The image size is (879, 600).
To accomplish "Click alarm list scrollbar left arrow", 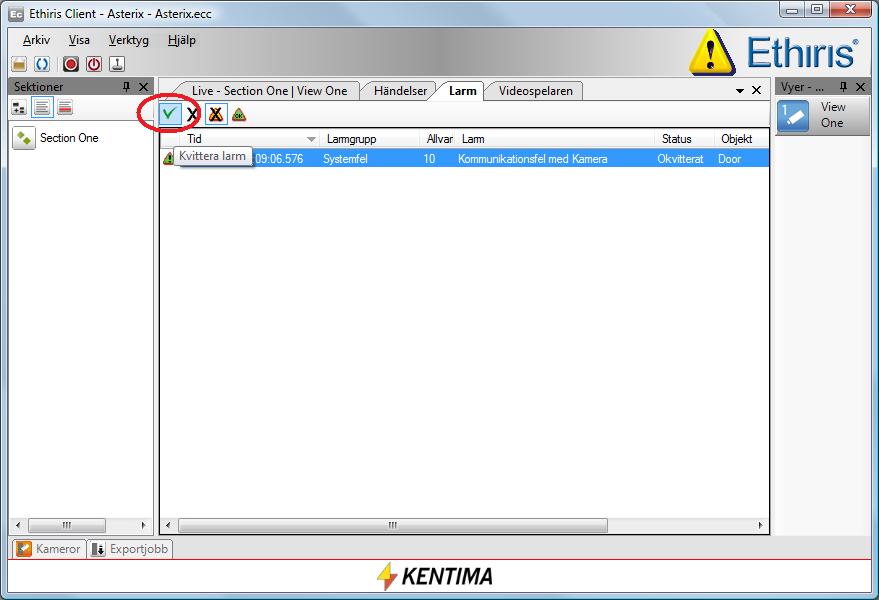I will coord(168,525).
